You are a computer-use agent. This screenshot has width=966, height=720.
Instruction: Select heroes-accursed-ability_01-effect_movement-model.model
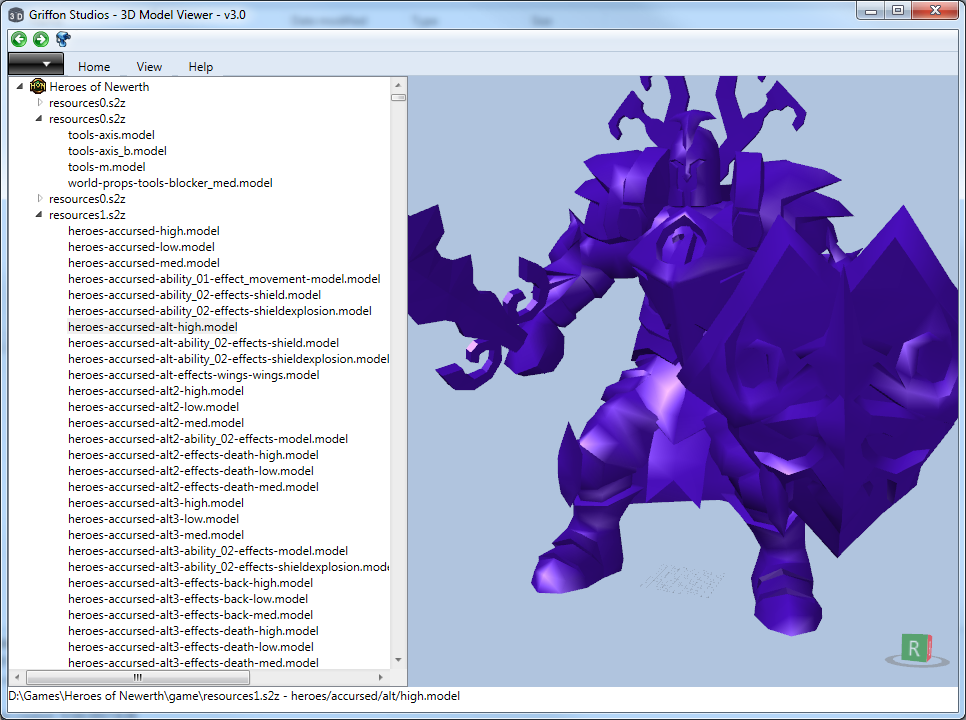coord(224,279)
